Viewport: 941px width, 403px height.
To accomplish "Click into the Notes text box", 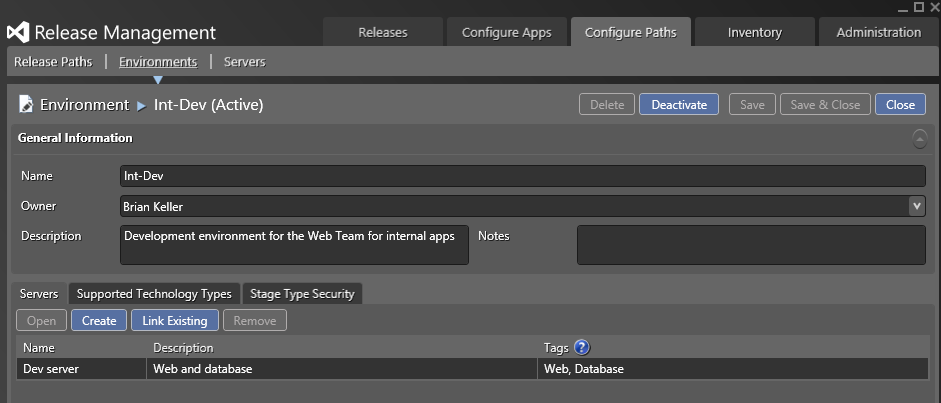I will pos(750,245).
